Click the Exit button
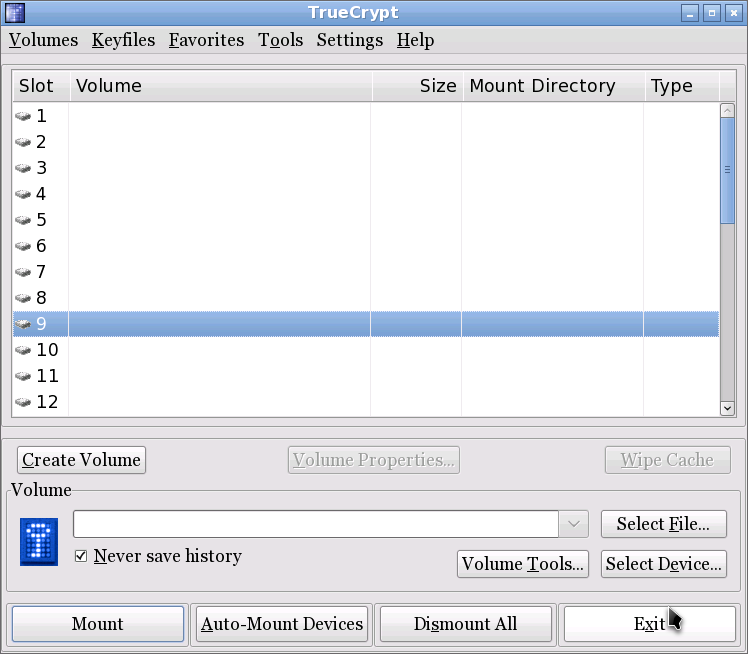The height and width of the screenshot is (654, 748). click(x=650, y=624)
